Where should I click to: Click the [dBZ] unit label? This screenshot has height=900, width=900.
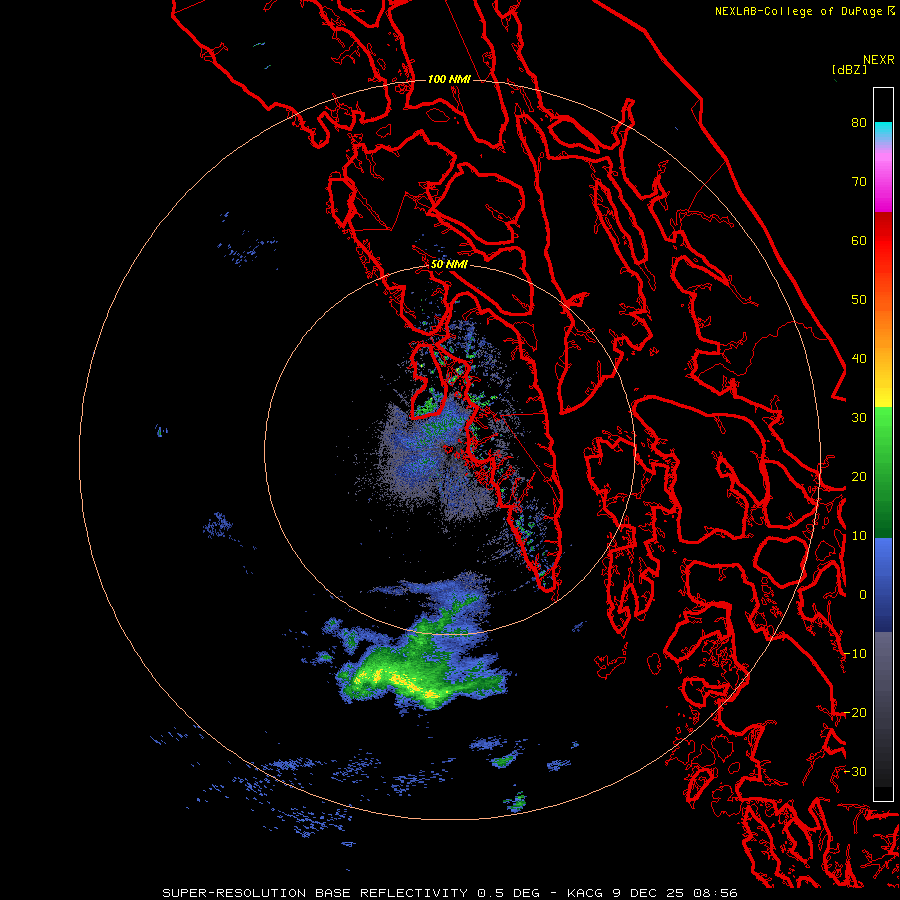point(849,70)
